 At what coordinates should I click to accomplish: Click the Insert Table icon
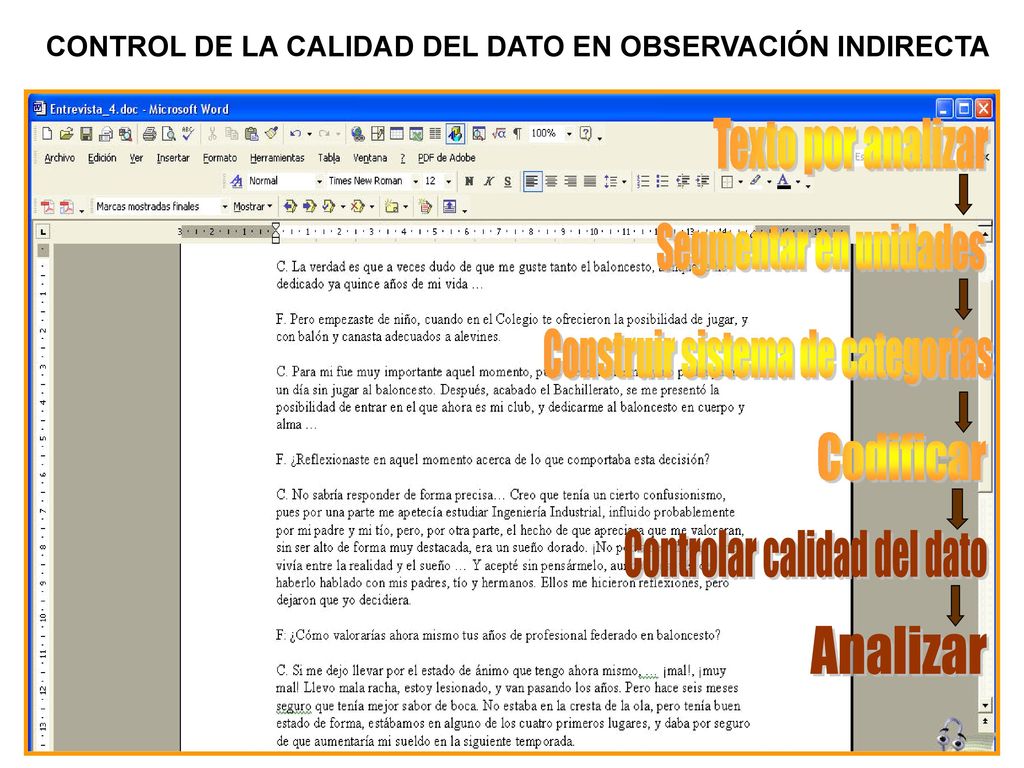(396, 134)
